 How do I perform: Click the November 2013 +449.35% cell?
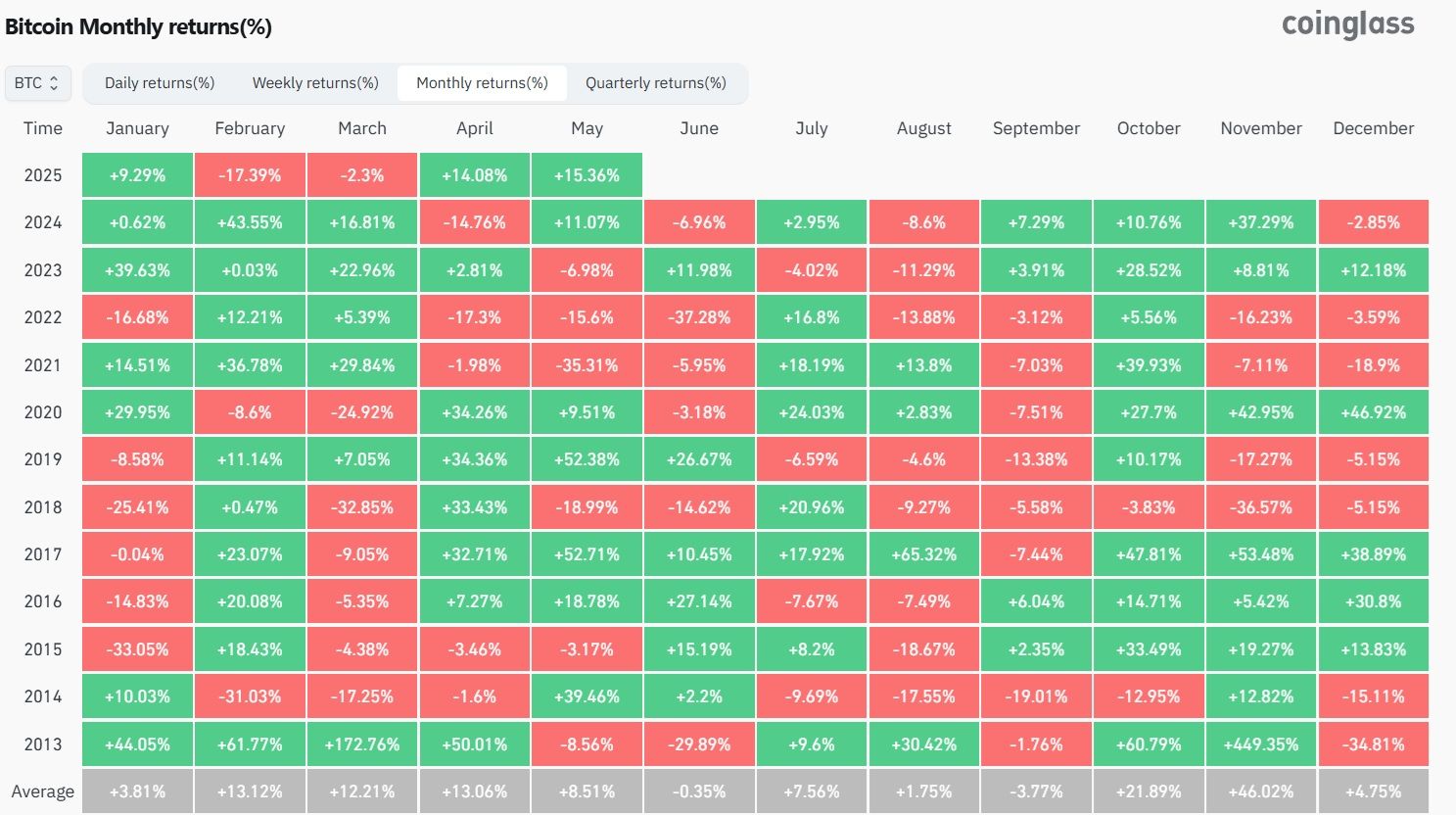click(x=1261, y=744)
